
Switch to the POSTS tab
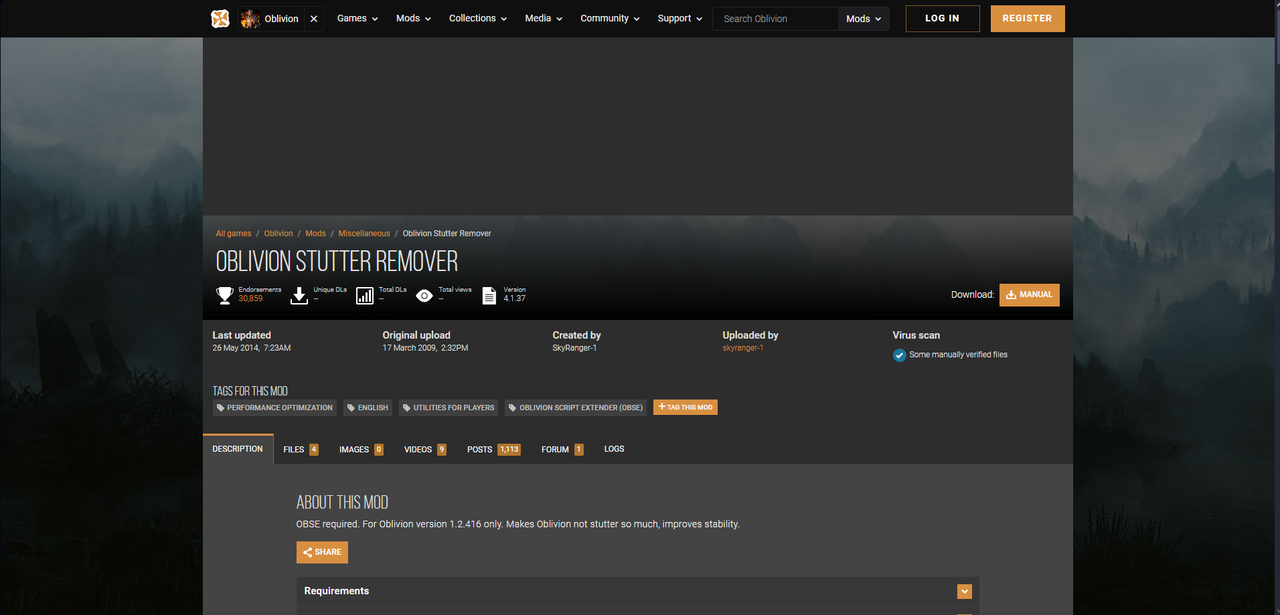(x=494, y=450)
